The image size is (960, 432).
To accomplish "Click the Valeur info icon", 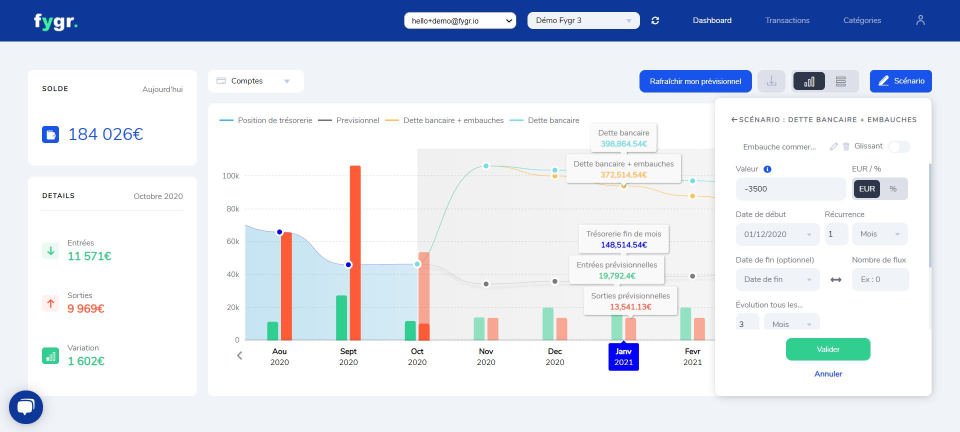I will (768, 169).
